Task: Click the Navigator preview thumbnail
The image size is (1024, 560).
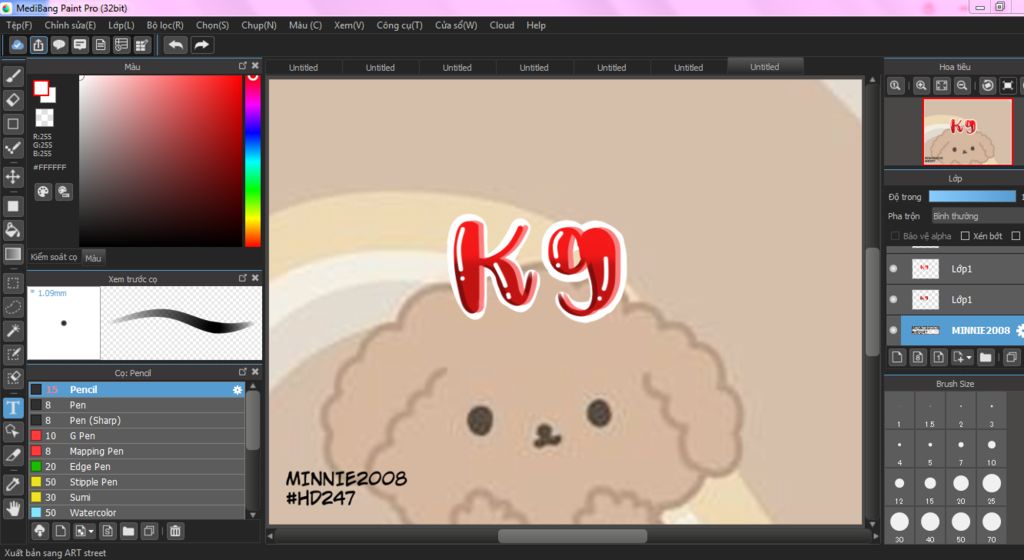Action: [967, 132]
